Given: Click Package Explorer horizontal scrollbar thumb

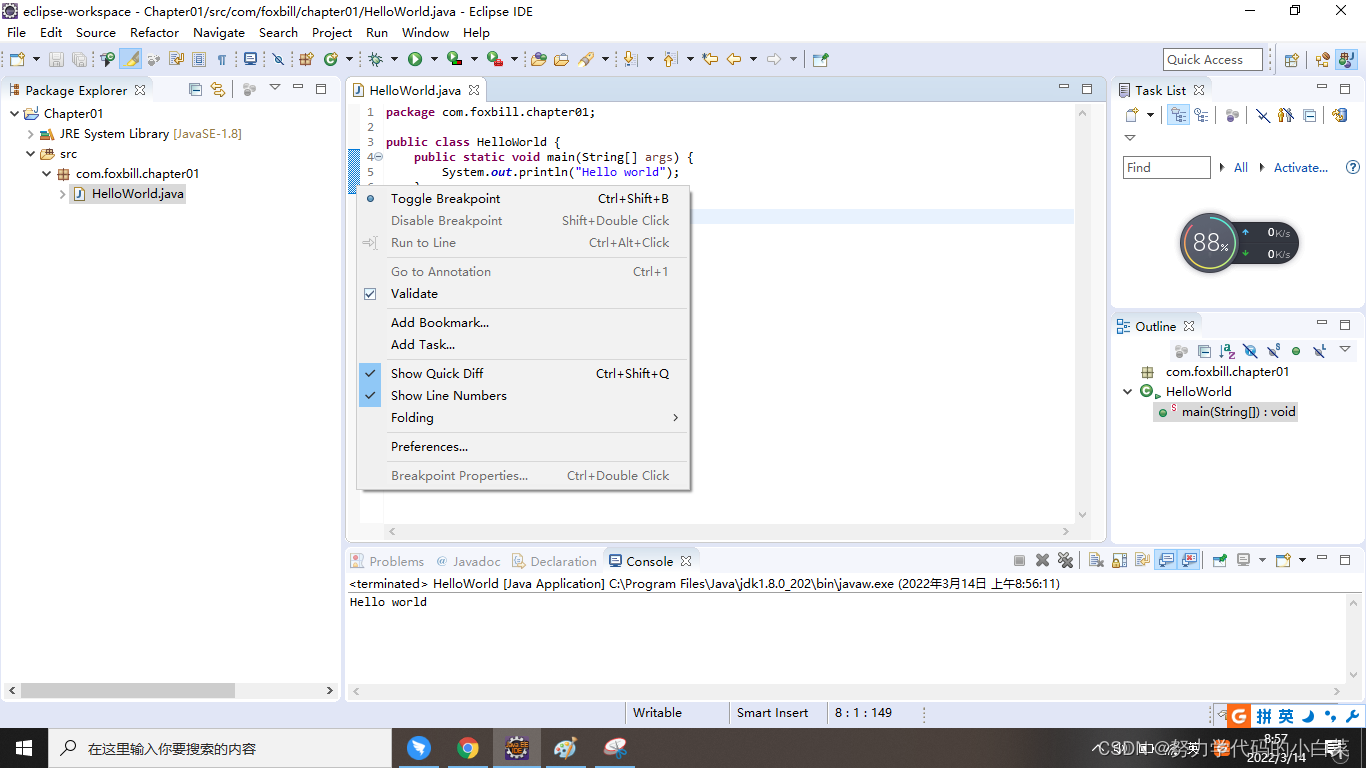Looking at the screenshot, I should [127, 691].
